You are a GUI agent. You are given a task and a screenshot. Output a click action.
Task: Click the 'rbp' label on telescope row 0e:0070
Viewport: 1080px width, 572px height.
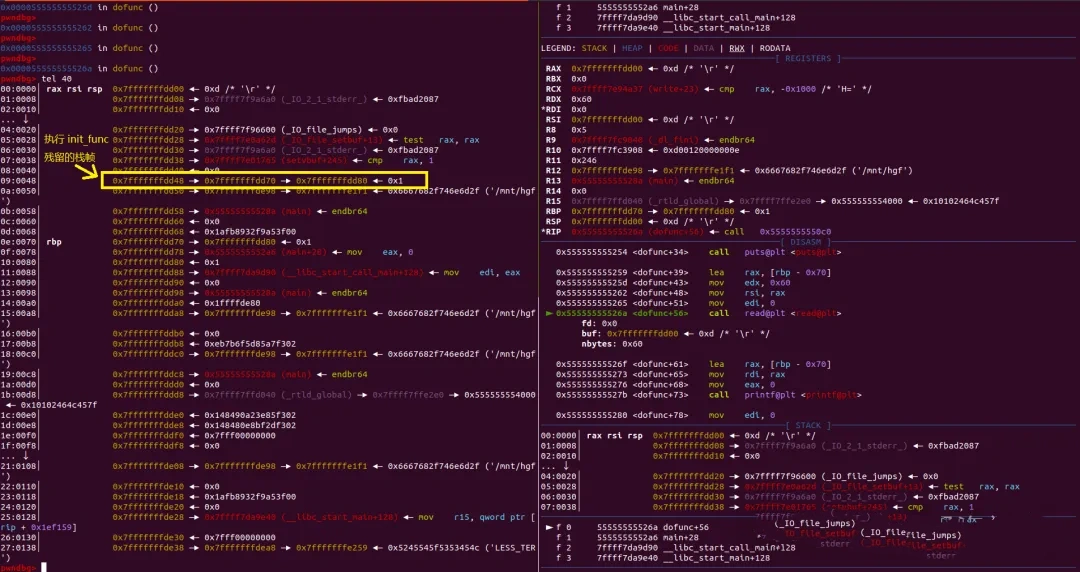(54, 242)
